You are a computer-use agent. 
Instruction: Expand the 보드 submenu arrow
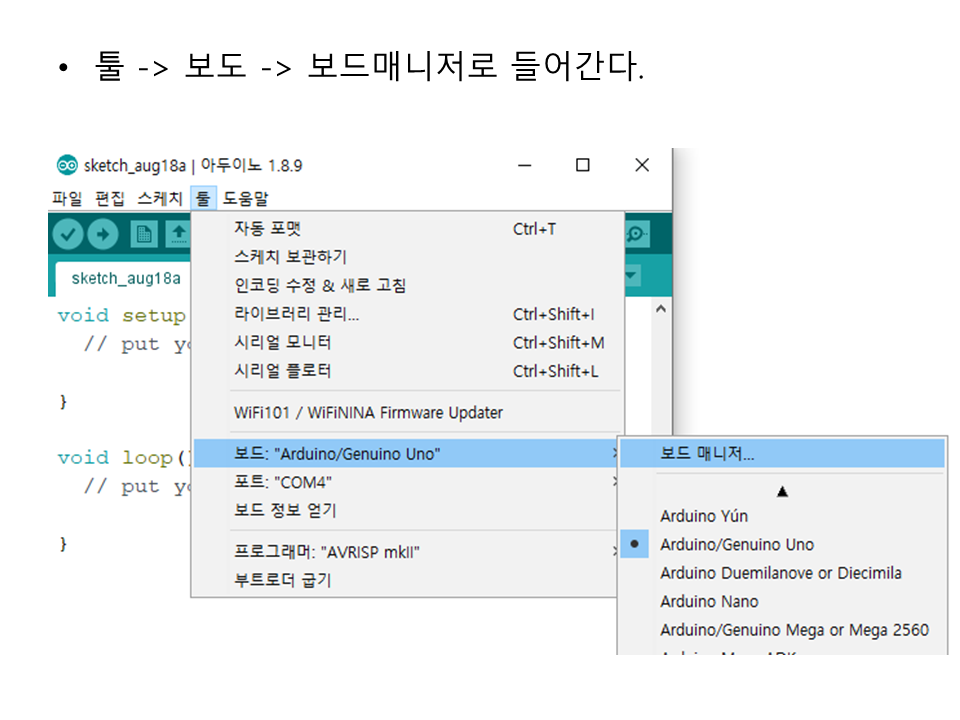coord(615,454)
